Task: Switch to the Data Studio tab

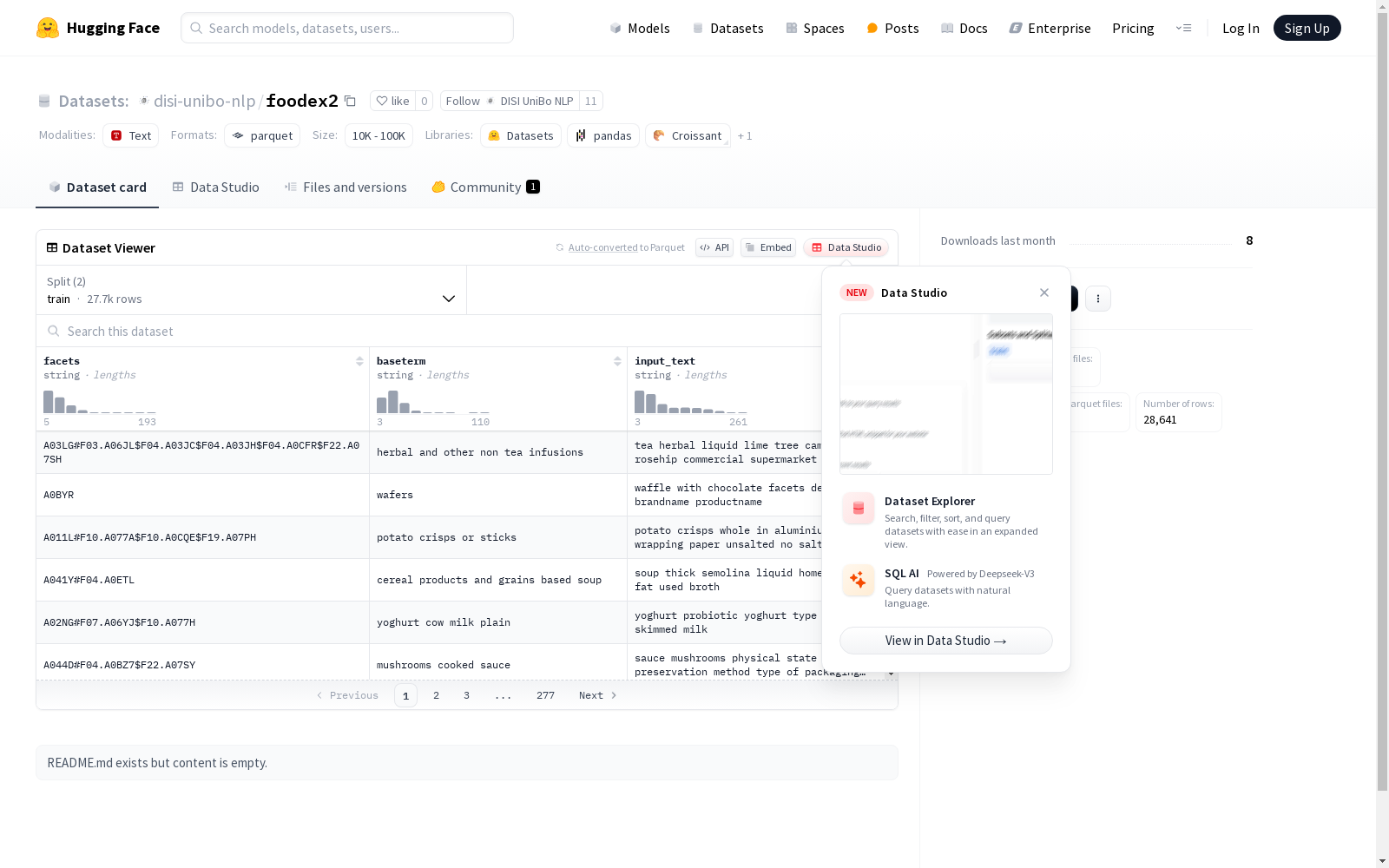Action: 215,187
